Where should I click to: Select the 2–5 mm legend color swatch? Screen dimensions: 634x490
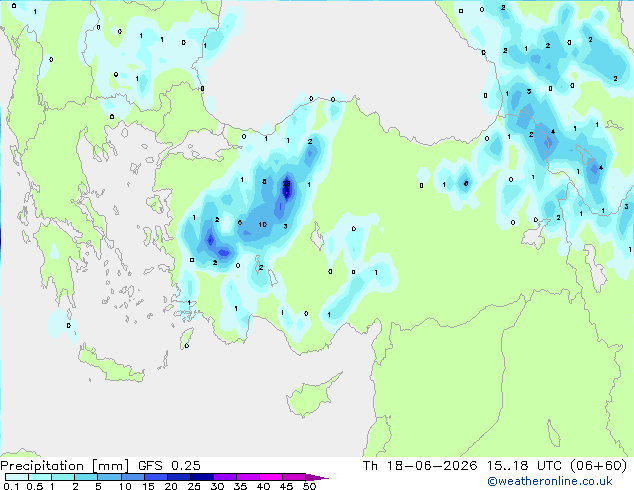86,477
